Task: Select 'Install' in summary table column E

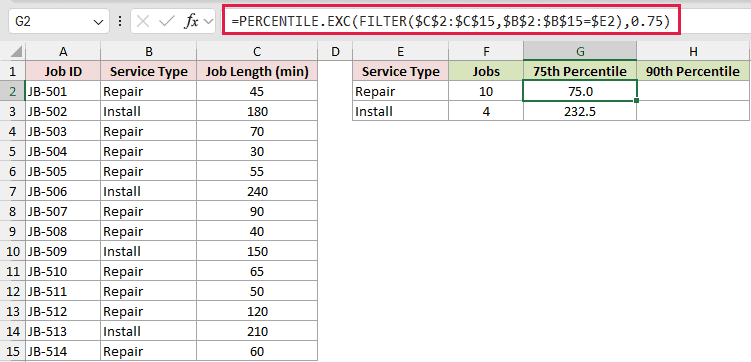Action: pyautogui.click(x=400, y=111)
